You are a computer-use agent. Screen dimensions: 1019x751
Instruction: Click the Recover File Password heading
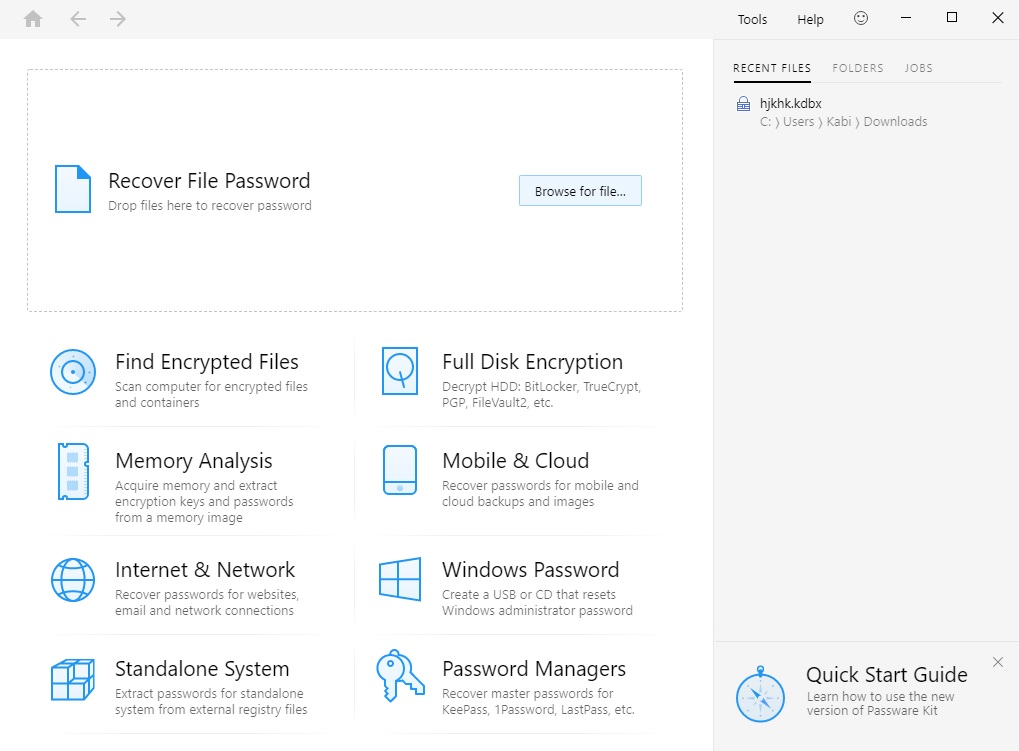pos(209,181)
